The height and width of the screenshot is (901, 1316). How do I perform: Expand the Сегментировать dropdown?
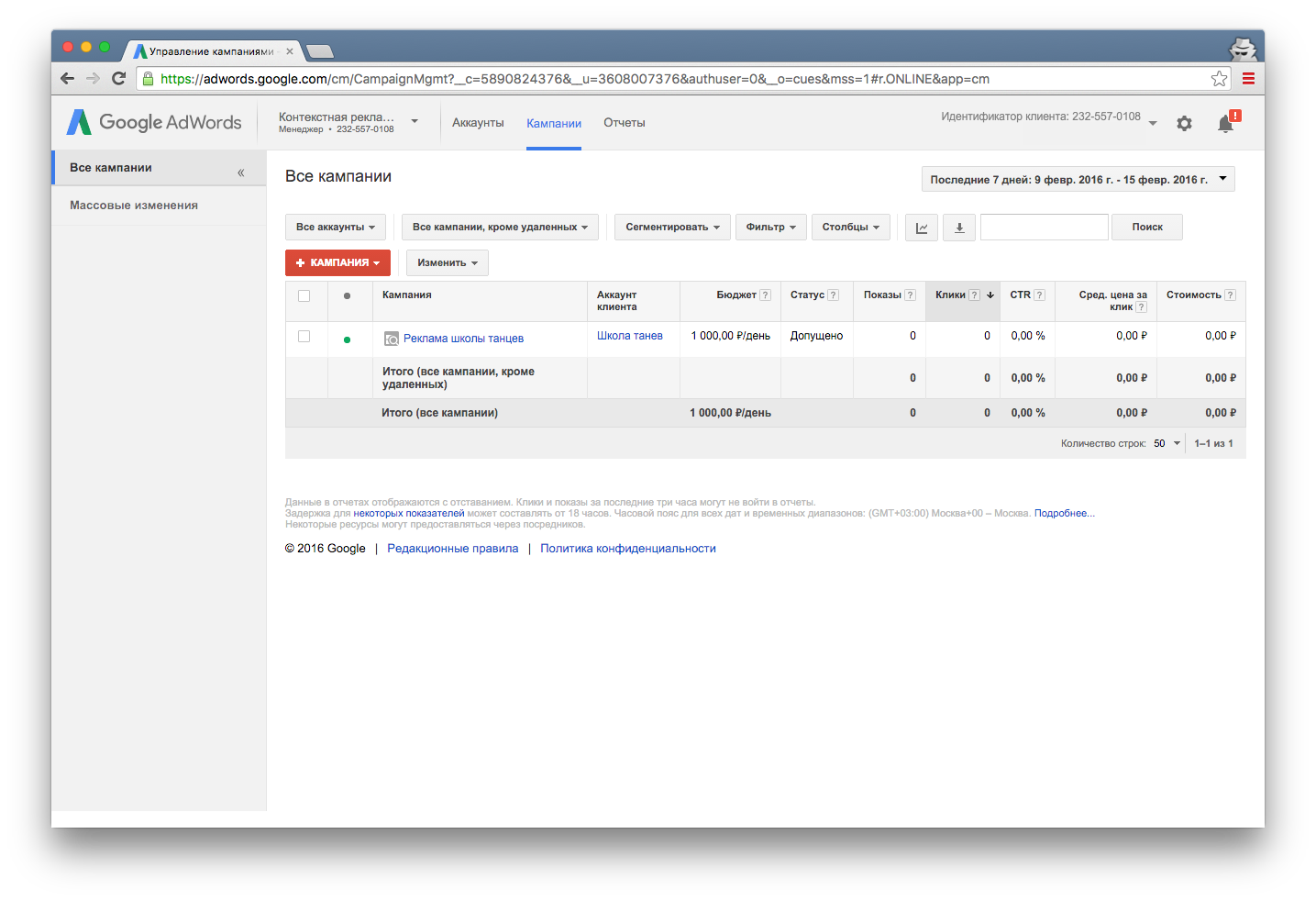672,228
